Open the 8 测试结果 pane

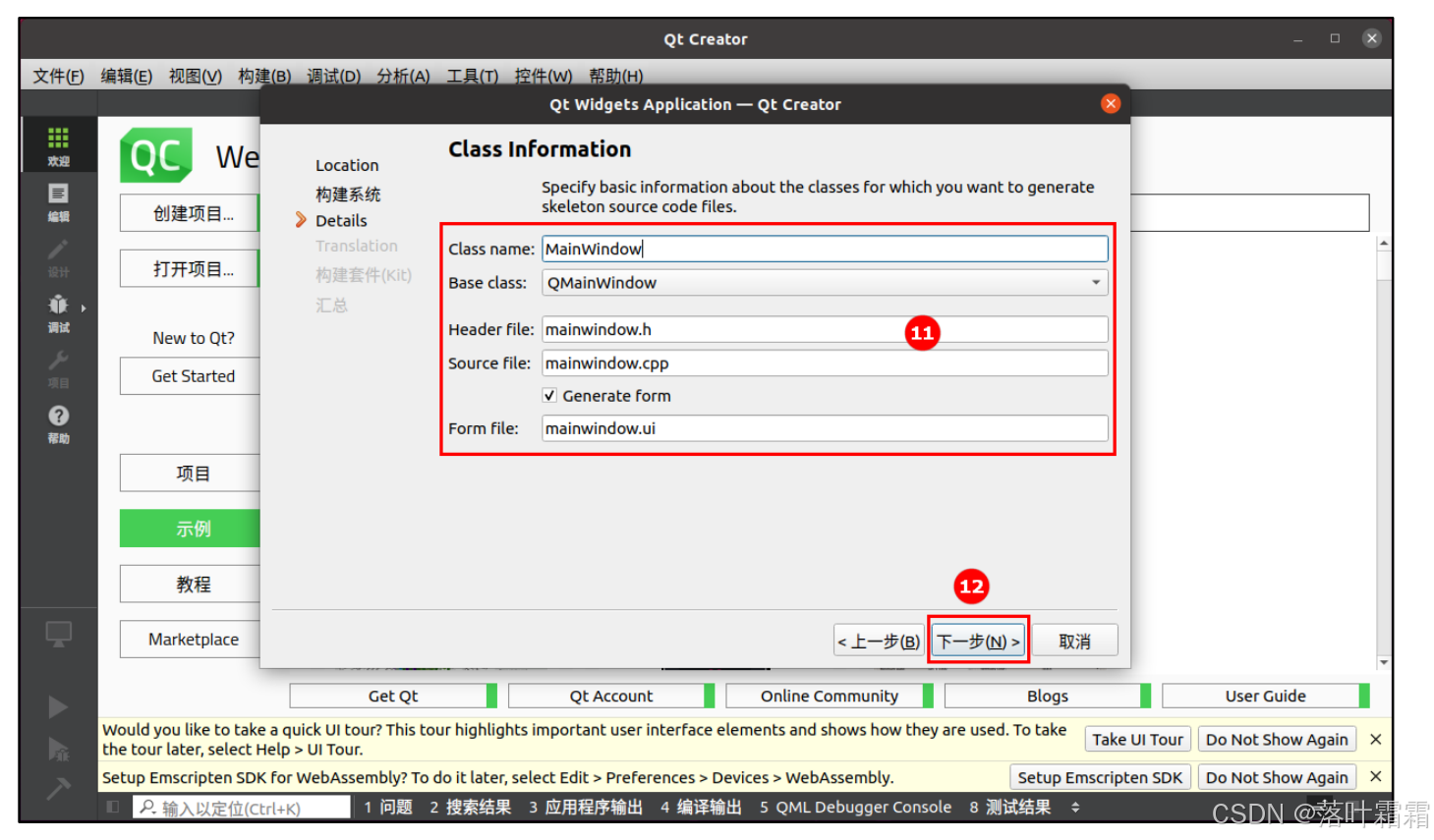pyautogui.click(x=1009, y=807)
